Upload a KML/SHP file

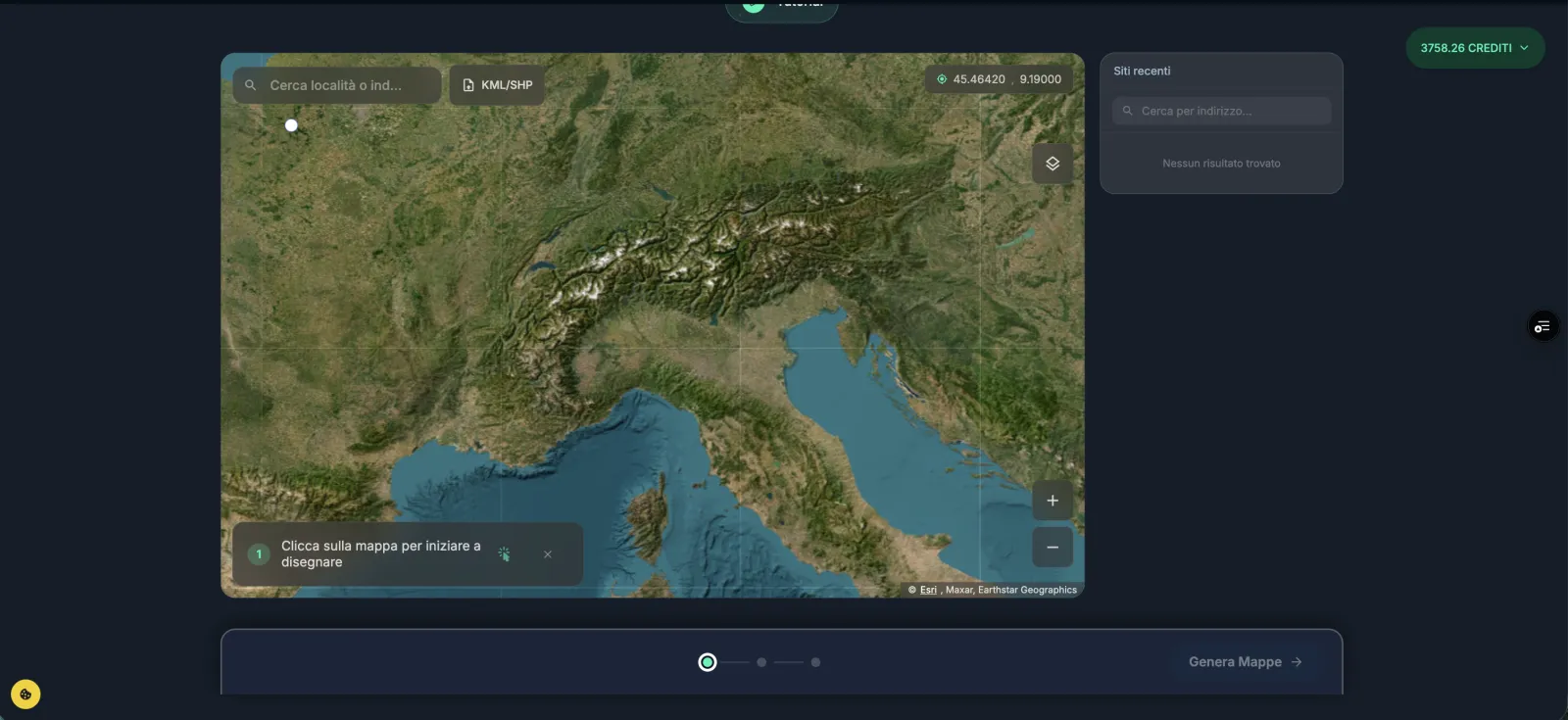(x=497, y=85)
